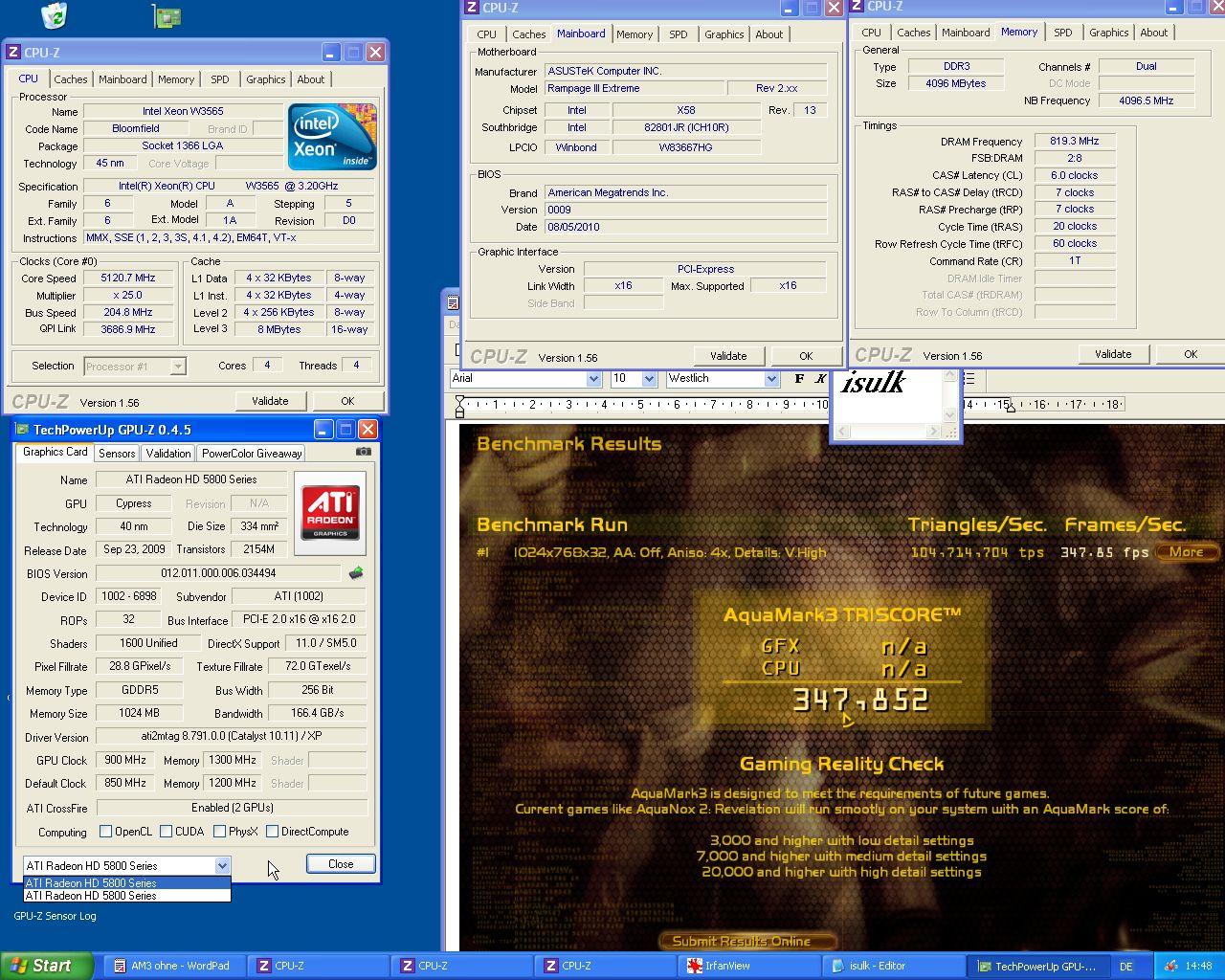Viewport: 1225px width, 980px height.
Task: Click the GPU-Z screenshot camera icon
Action: (364, 452)
